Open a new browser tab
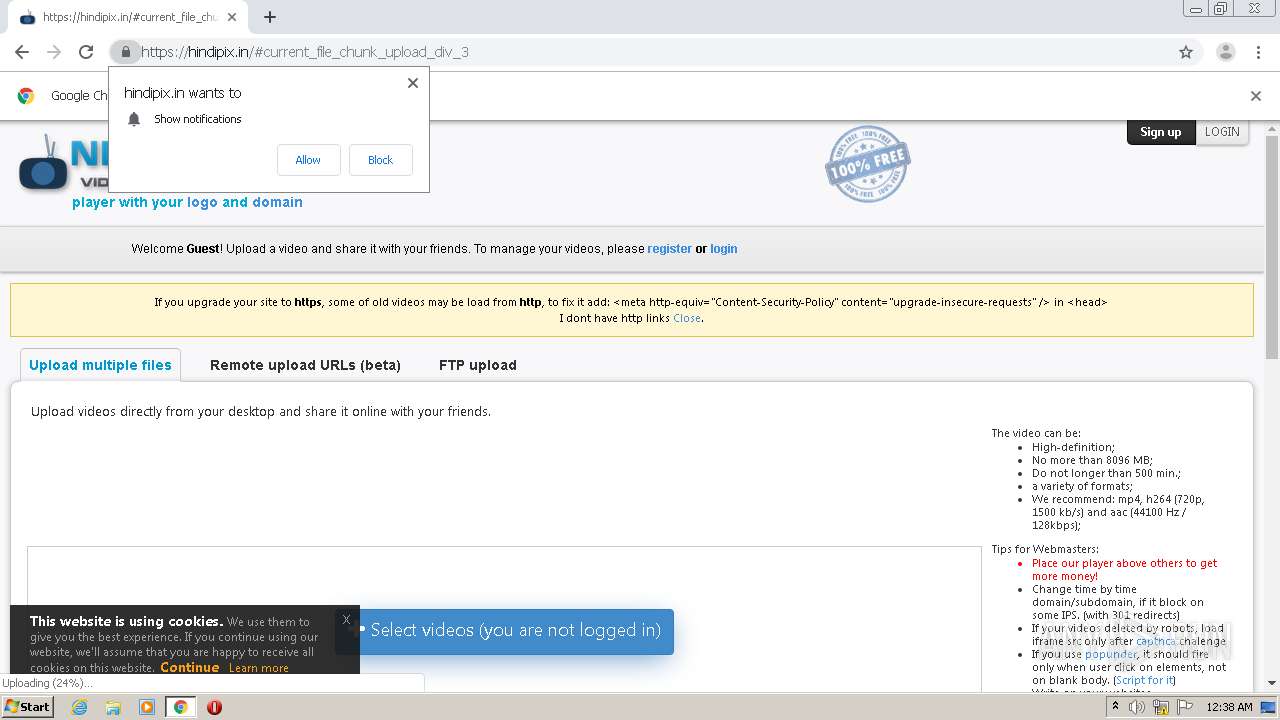 [x=270, y=17]
